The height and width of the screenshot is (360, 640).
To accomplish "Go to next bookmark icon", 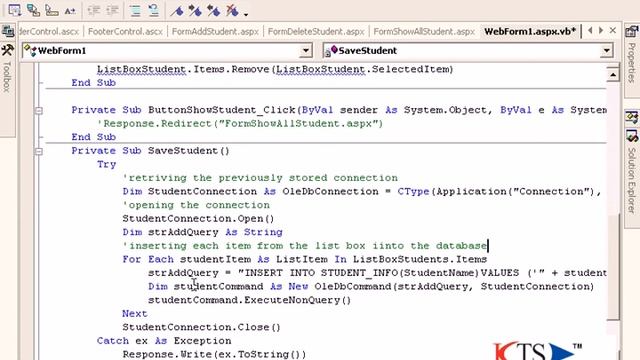I will (196, 10).
